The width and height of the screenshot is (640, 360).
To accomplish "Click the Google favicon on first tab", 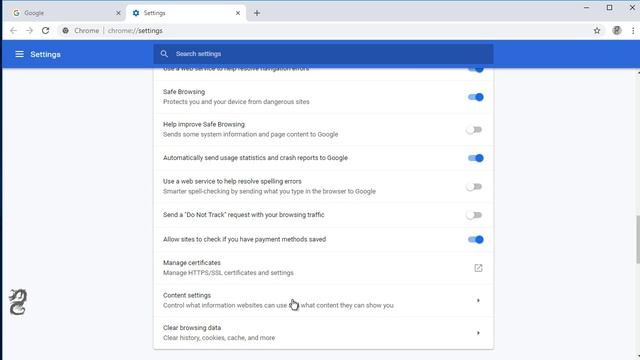I will click(x=16, y=13).
